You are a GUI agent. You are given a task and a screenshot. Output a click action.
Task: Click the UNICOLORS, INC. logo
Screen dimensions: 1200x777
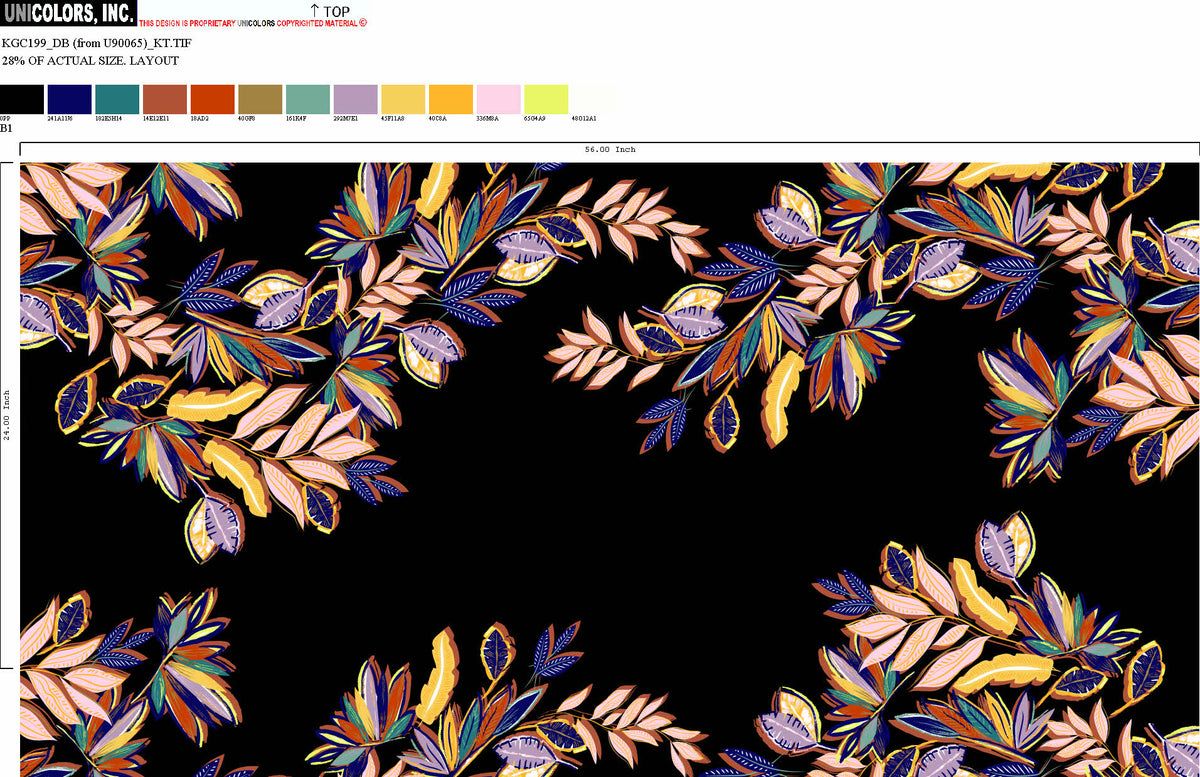(68, 13)
